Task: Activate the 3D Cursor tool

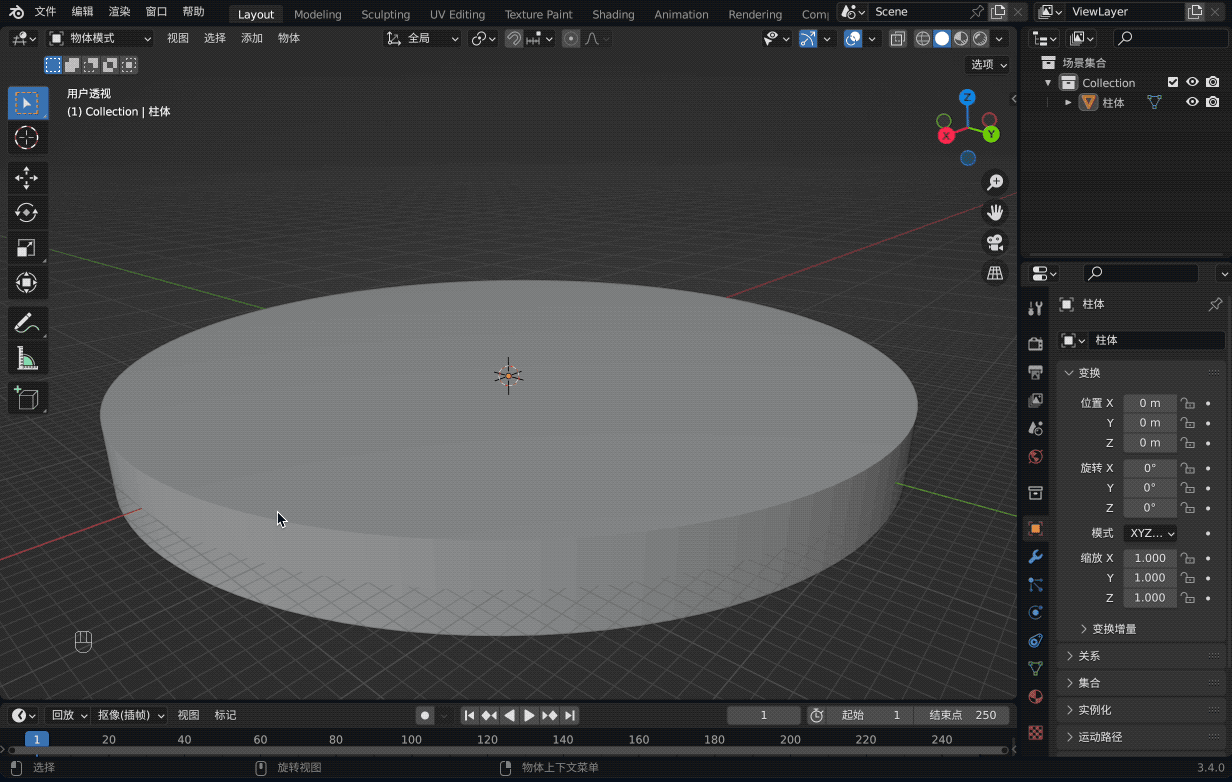Action: coord(27,138)
